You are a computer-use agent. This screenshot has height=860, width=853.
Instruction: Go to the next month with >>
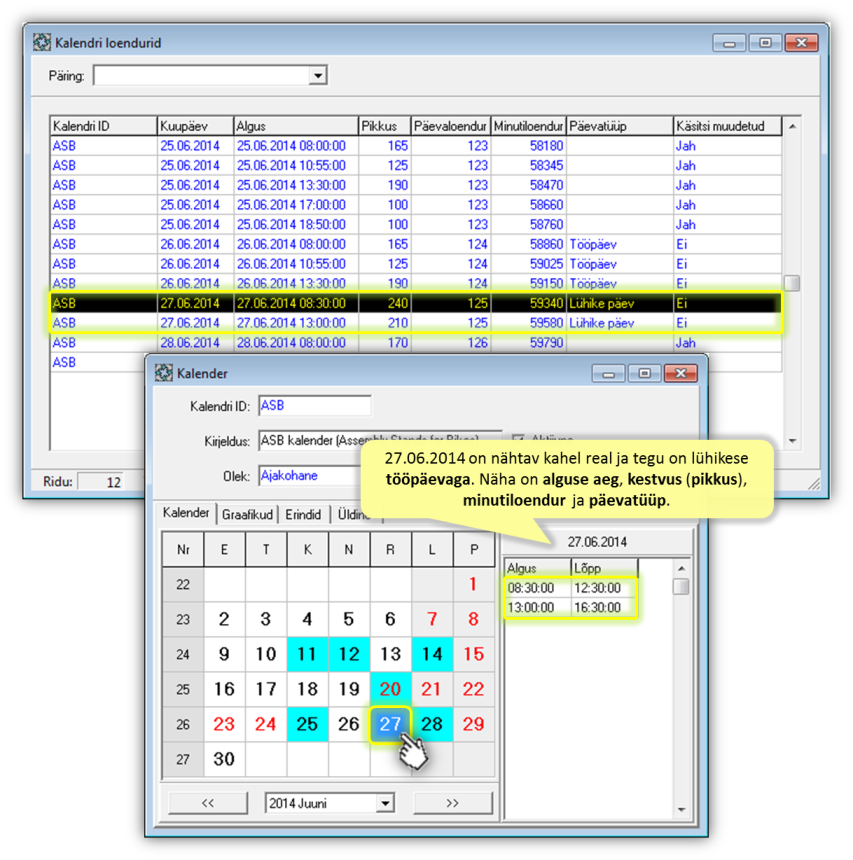click(x=453, y=803)
